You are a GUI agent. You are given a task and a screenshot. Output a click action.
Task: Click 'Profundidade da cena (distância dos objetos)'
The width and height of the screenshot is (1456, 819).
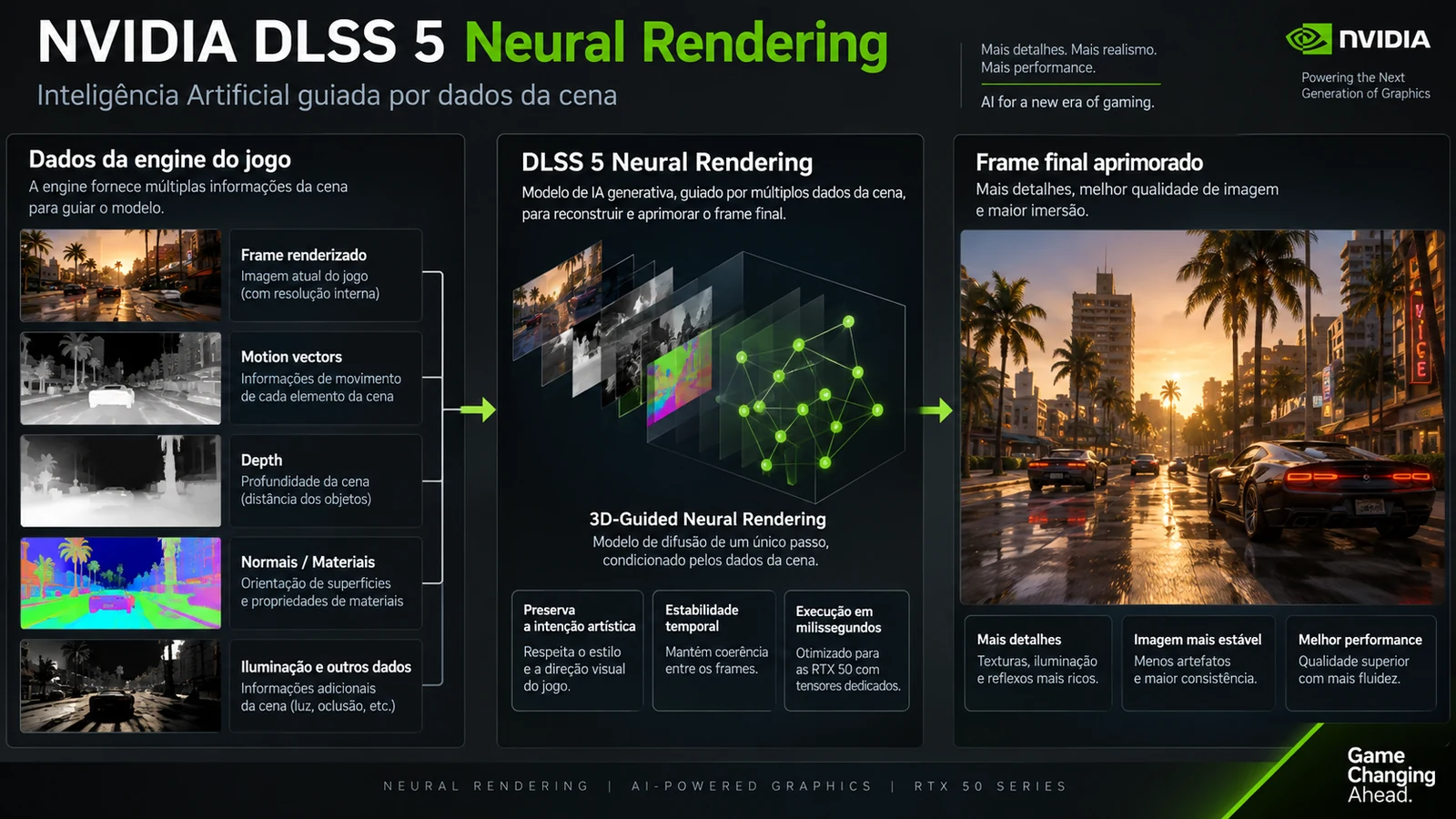tap(306, 490)
